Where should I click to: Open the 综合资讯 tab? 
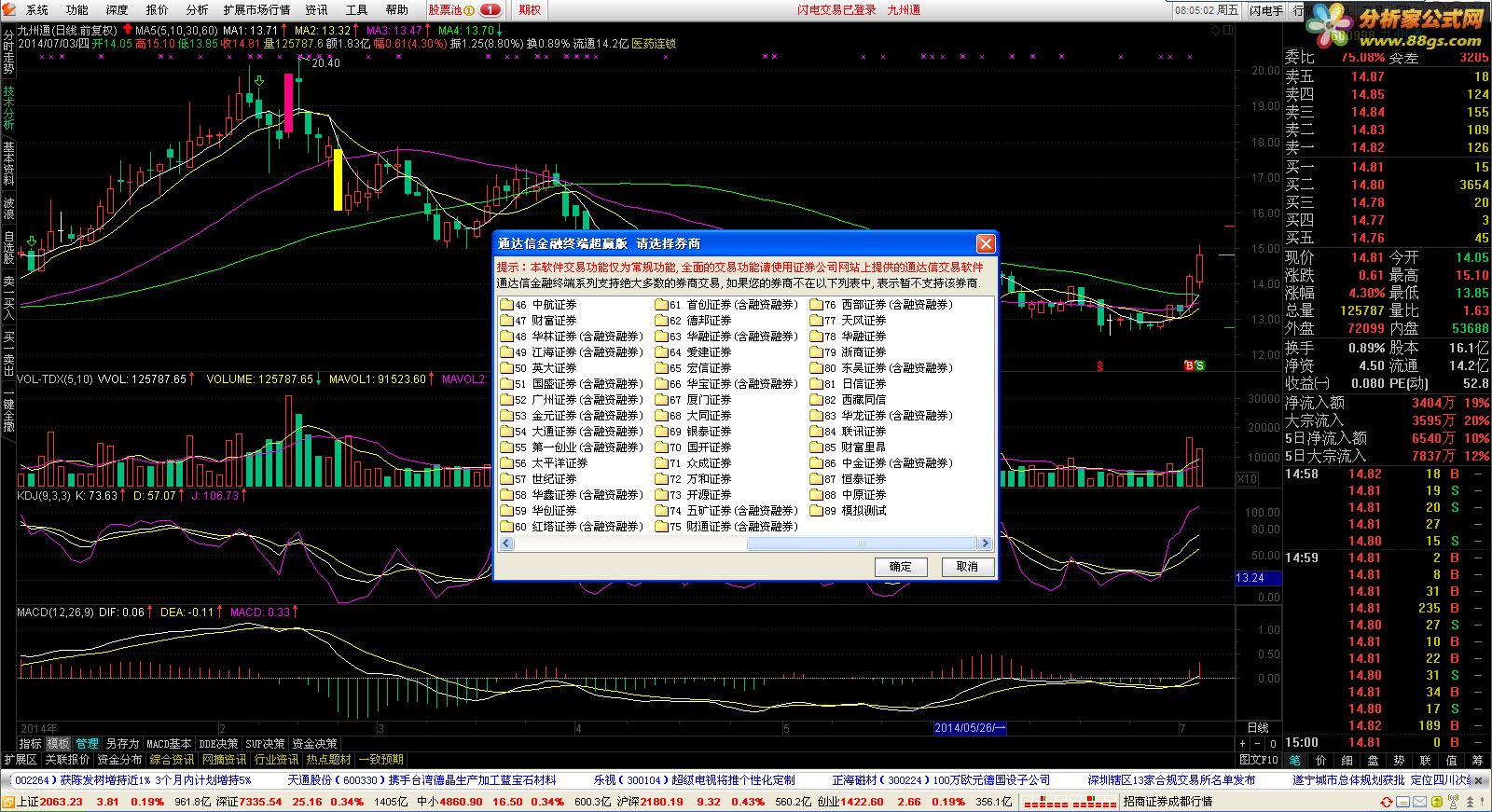[x=172, y=760]
